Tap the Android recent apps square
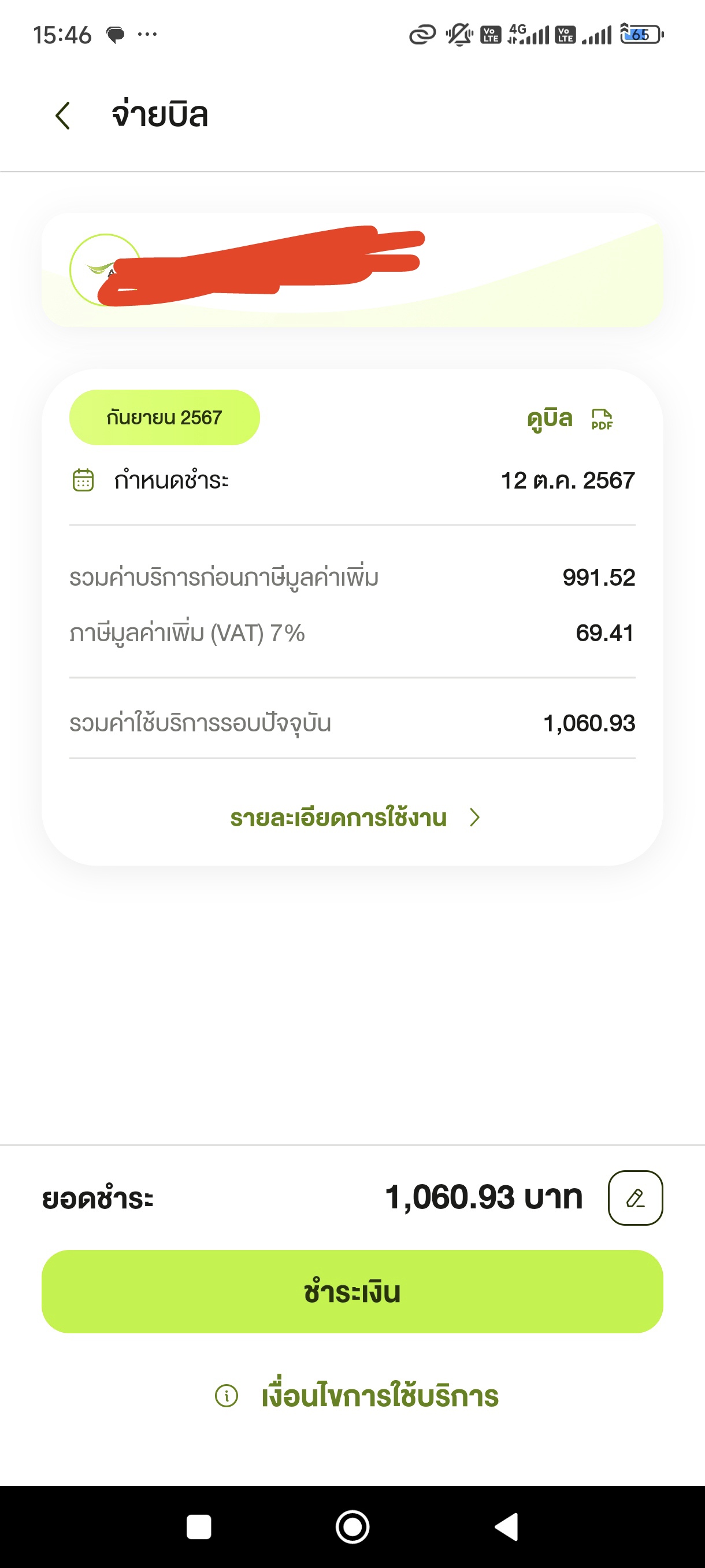This screenshot has height=1568, width=705. click(199, 1526)
